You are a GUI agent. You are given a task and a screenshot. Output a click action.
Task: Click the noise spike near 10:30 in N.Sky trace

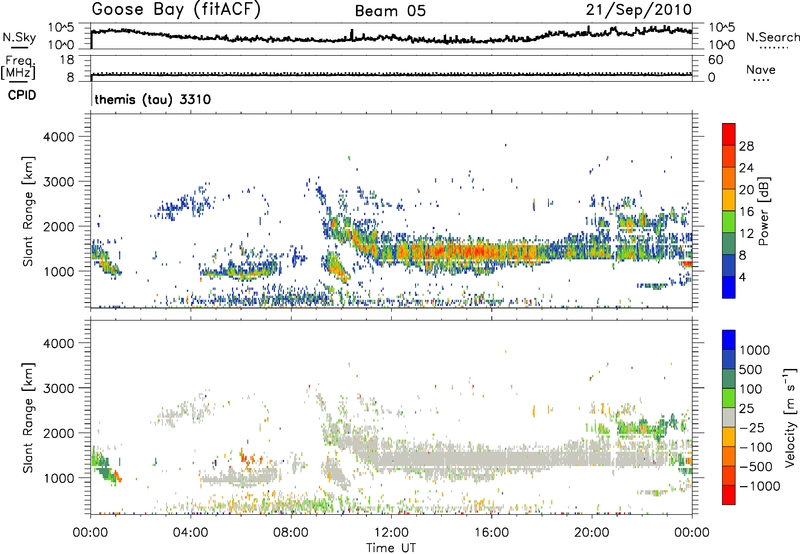coord(352,34)
